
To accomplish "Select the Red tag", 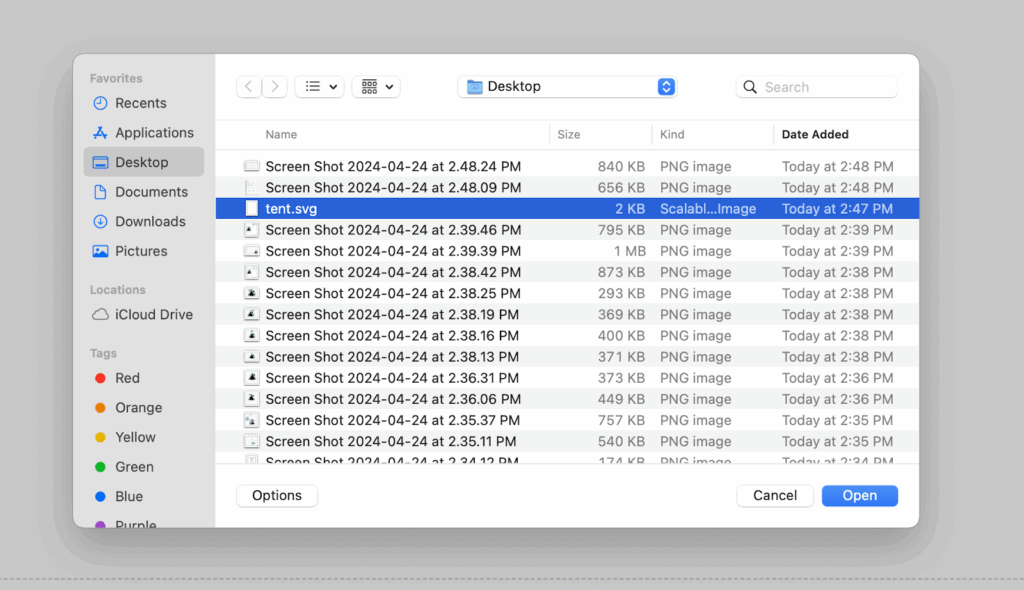I will point(127,378).
